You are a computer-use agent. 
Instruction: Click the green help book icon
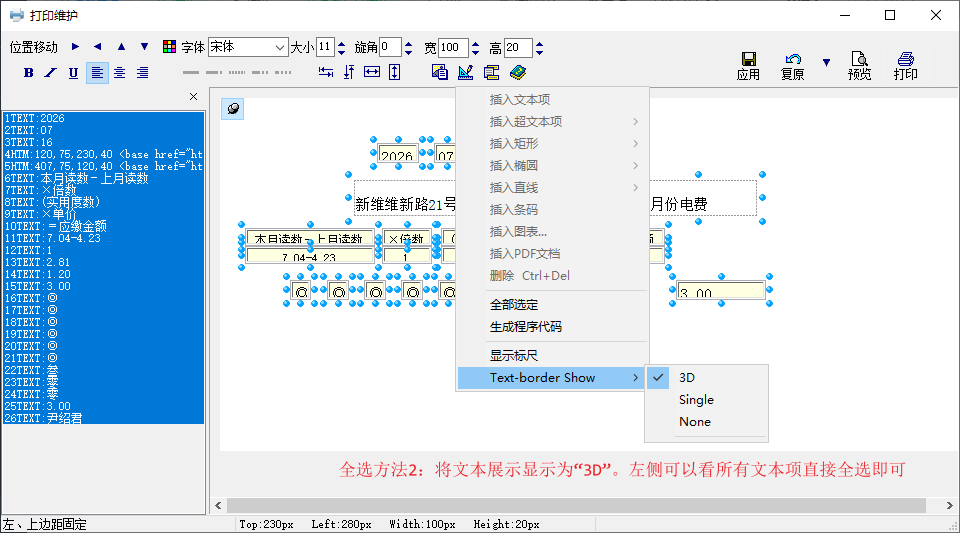(518, 72)
